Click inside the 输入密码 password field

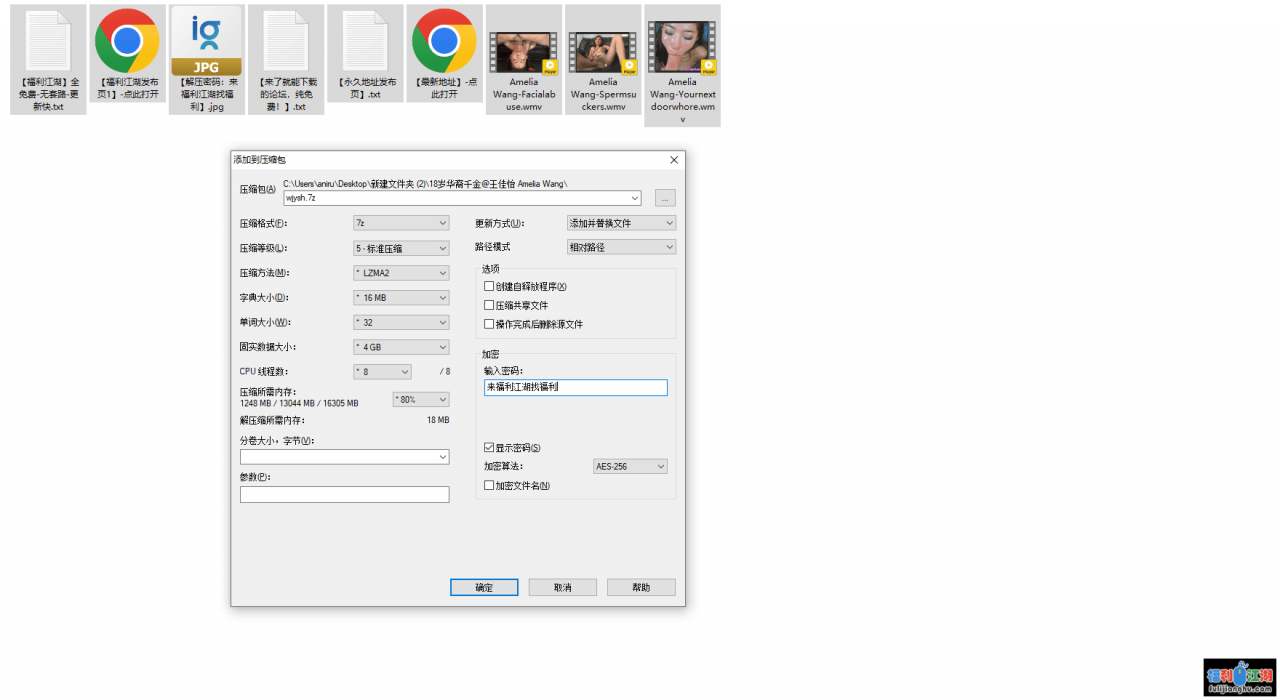click(x=575, y=388)
